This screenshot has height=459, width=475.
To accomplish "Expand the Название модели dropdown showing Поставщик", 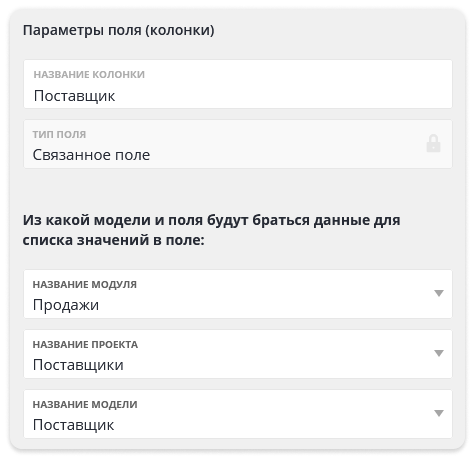I will point(238,414).
